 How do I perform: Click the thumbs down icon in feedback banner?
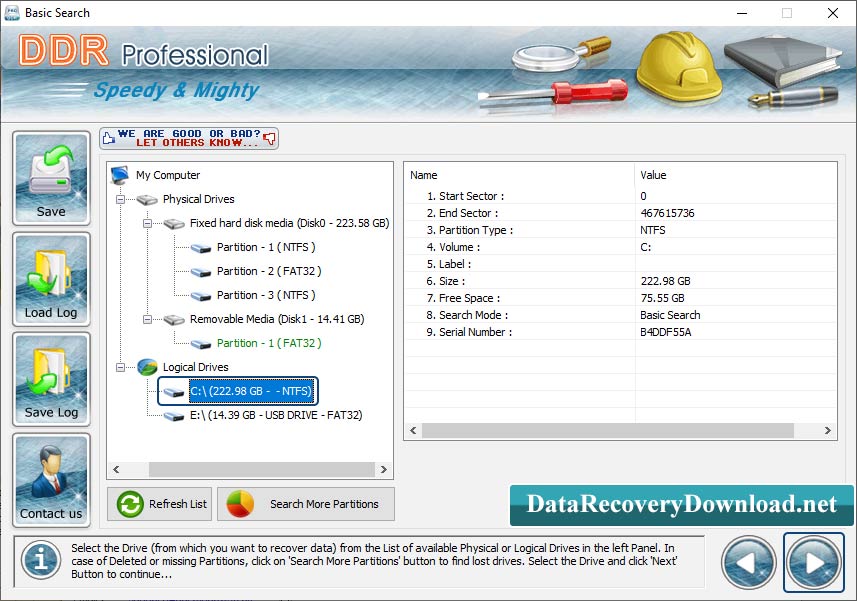[x=269, y=138]
